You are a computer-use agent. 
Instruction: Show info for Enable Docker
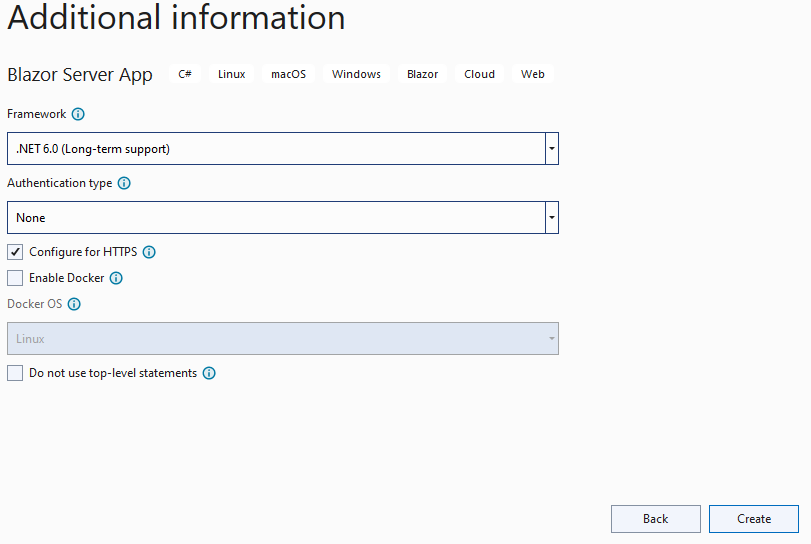tap(116, 278)
